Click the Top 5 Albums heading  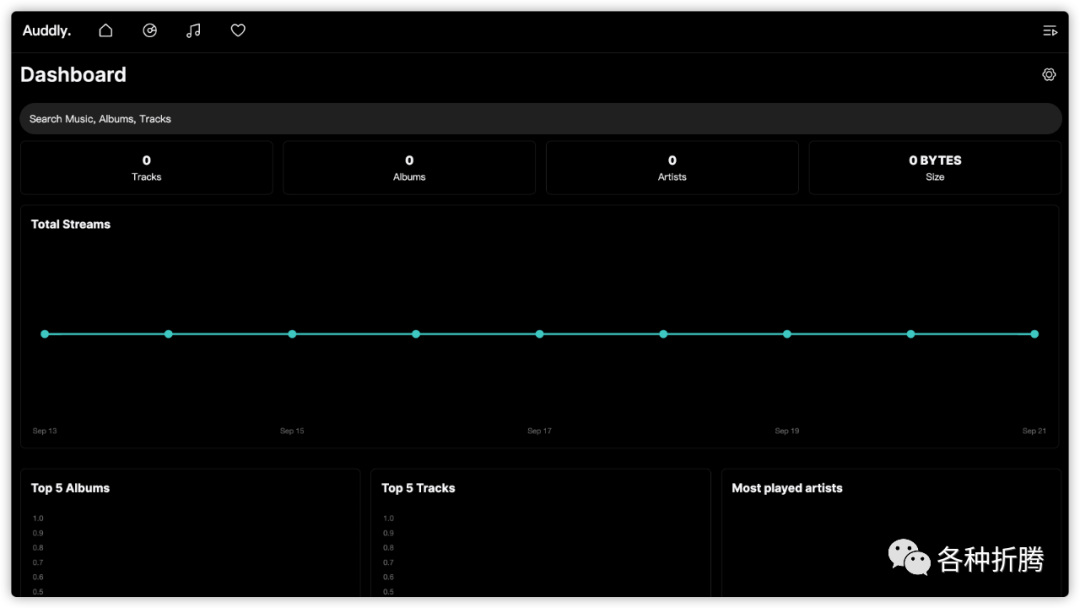point(70,488)
